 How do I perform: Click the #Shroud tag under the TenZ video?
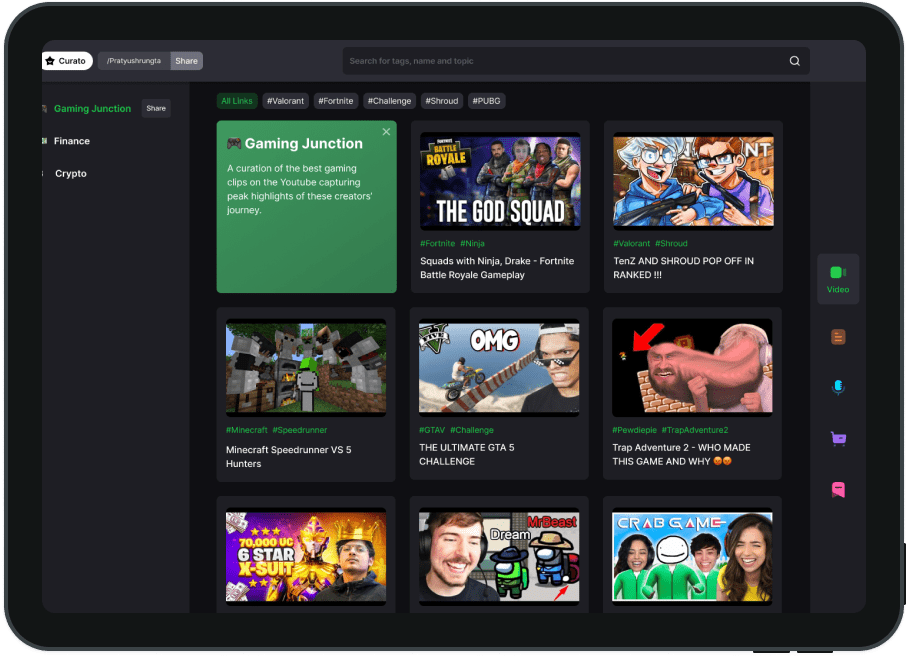click(671, 244)
